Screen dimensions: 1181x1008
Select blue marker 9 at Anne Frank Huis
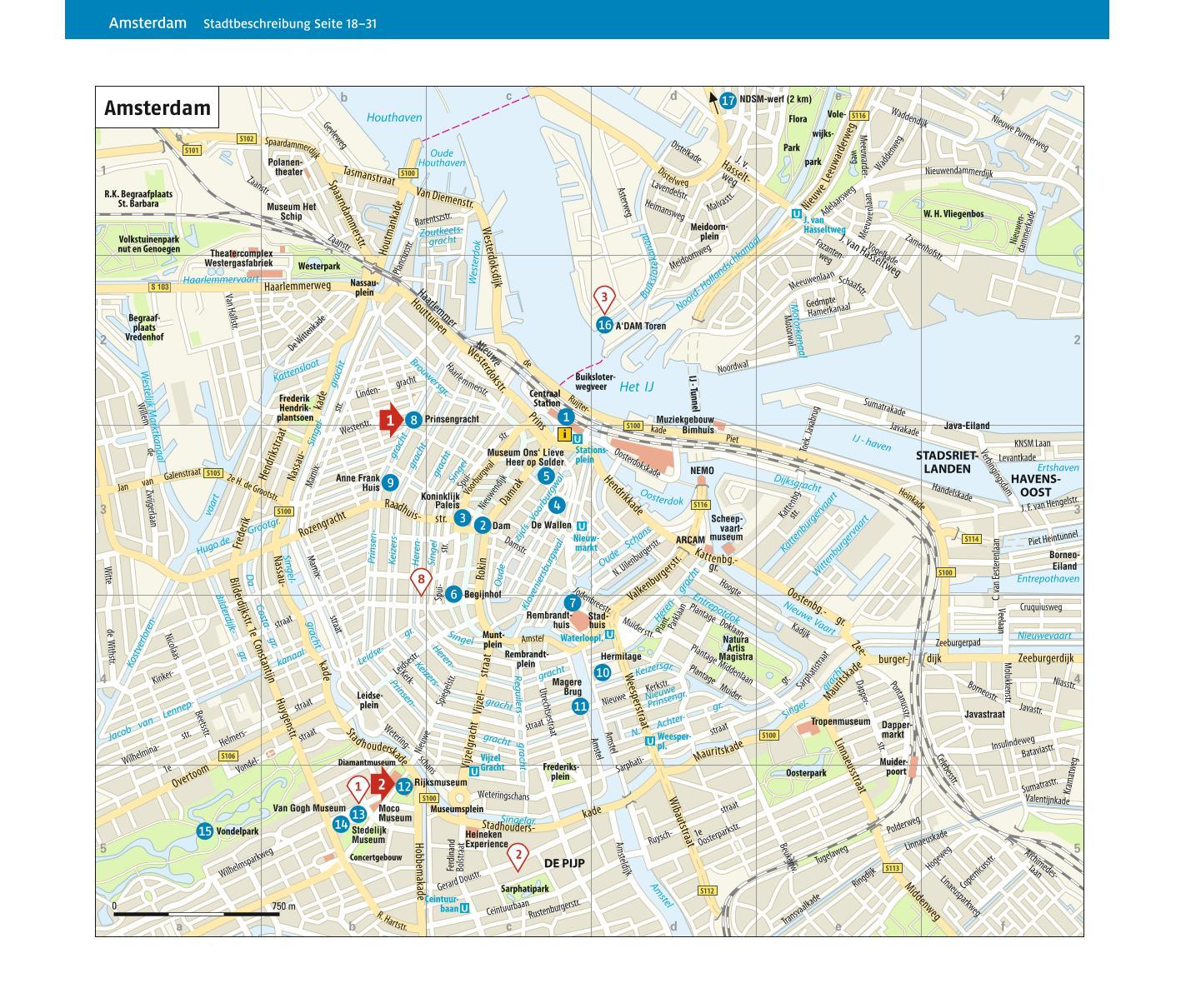(389, 482)
